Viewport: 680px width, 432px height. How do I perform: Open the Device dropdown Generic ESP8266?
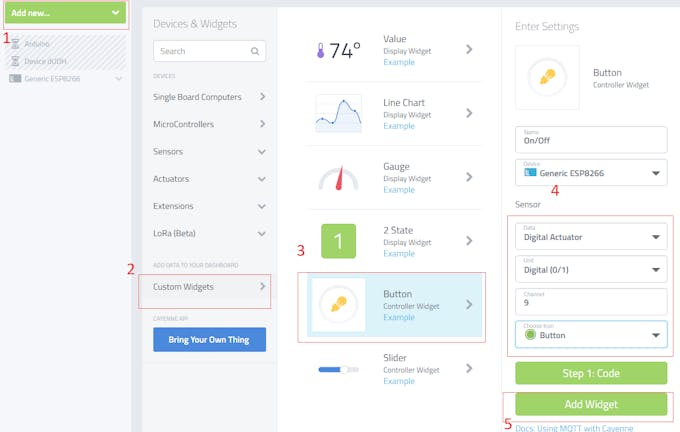591,173
